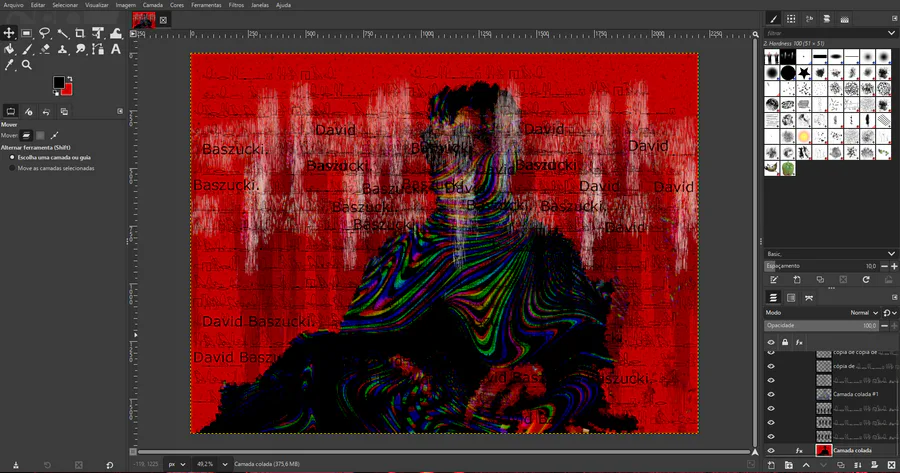Close the open image tab
The height and width of the screenshot is (473, 900).
163,20
